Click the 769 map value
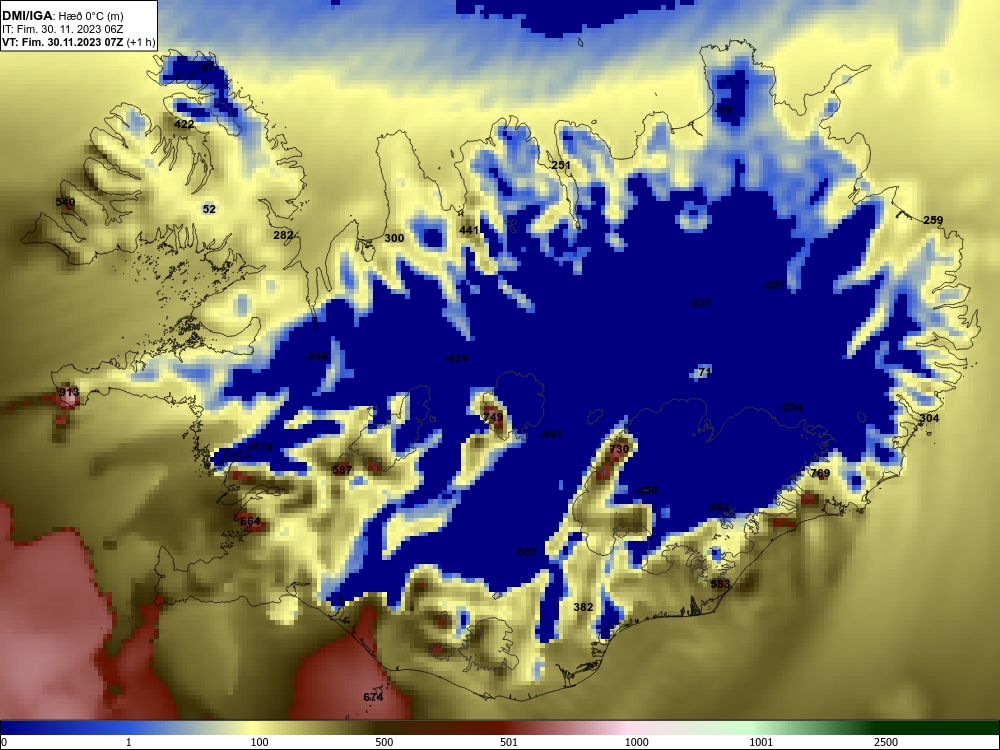 820,473
